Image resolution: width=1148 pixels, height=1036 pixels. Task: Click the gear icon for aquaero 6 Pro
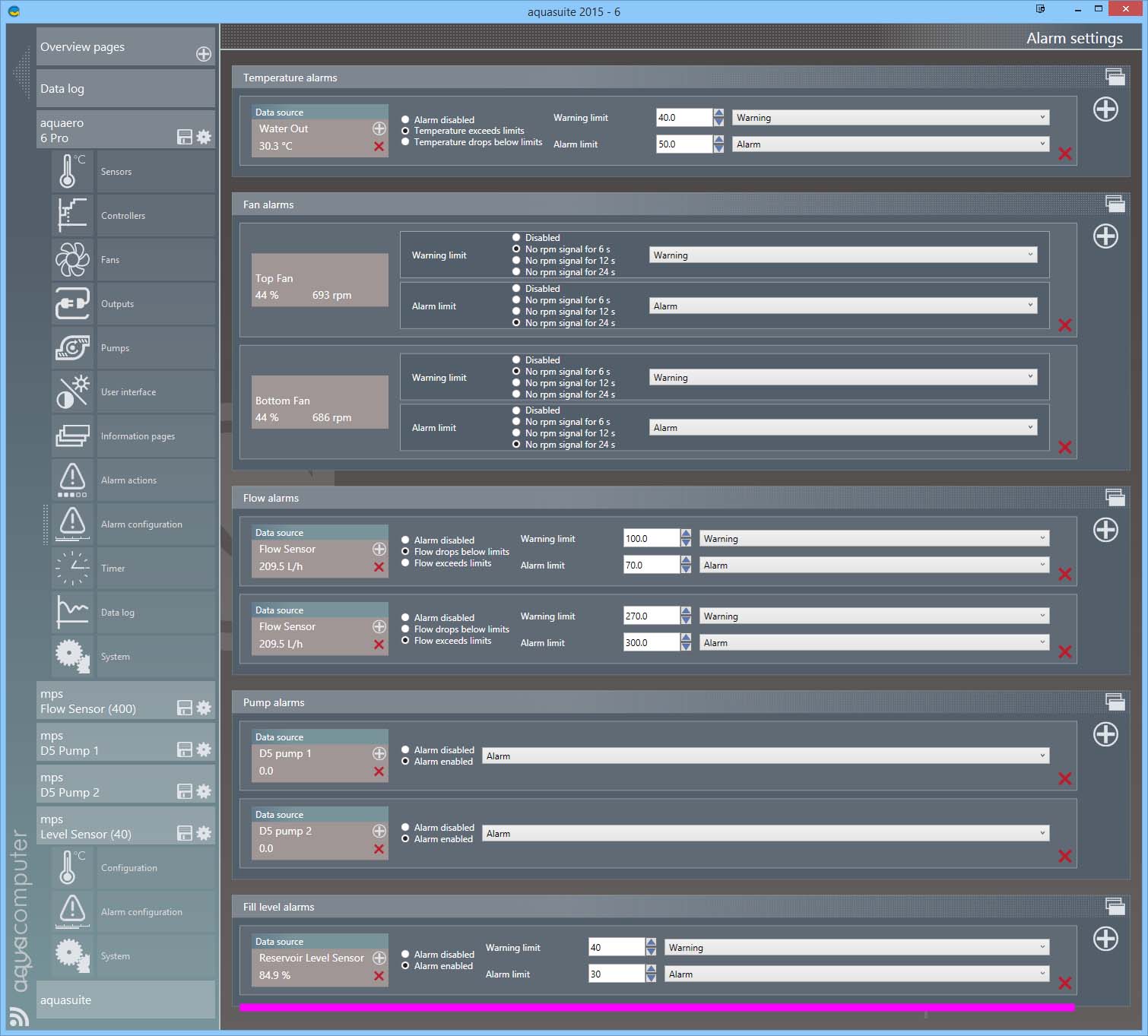204,138
